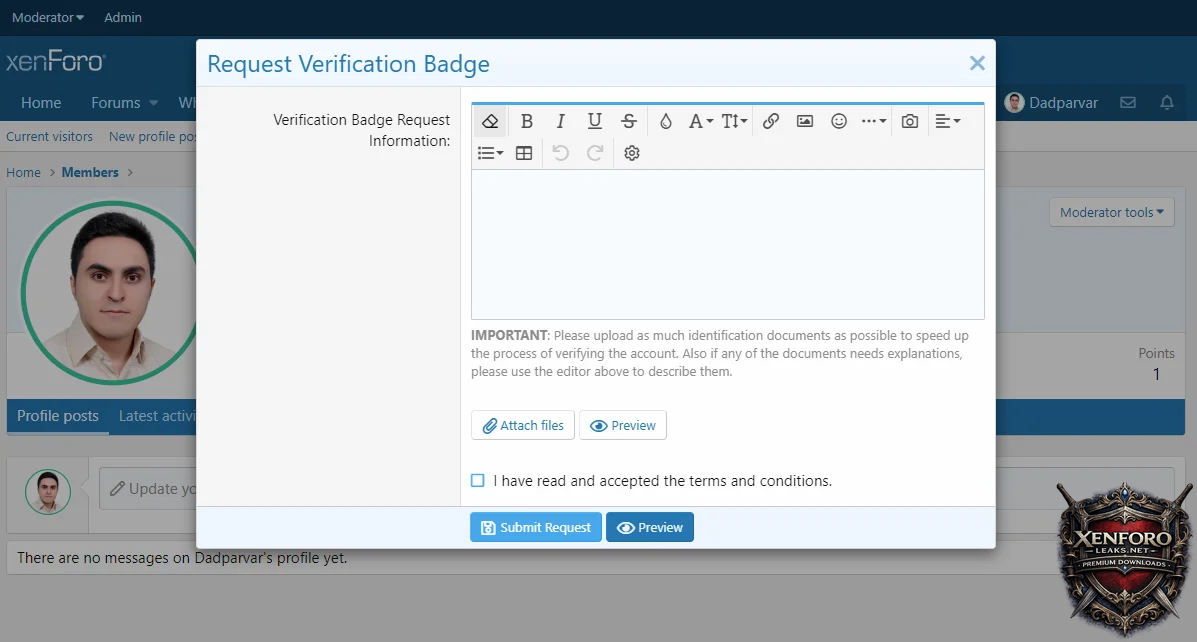The width and height of the screenshot is (1197, 642).
Task: Apply Italic formatting in editor
Action: (x=561, y=121)
